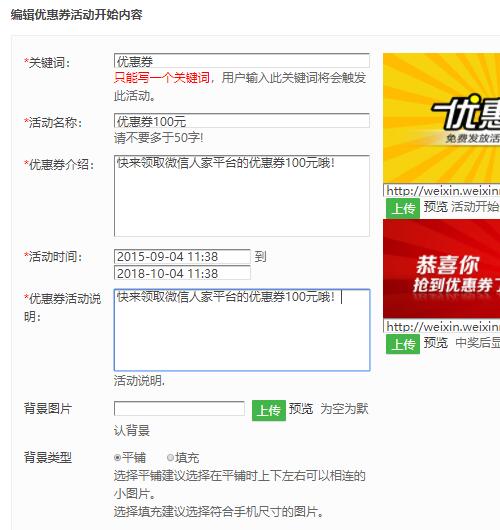Screen dimensions: 500x530
Task: Click URL field below the yellow banner
Action: tap(442, 191)
